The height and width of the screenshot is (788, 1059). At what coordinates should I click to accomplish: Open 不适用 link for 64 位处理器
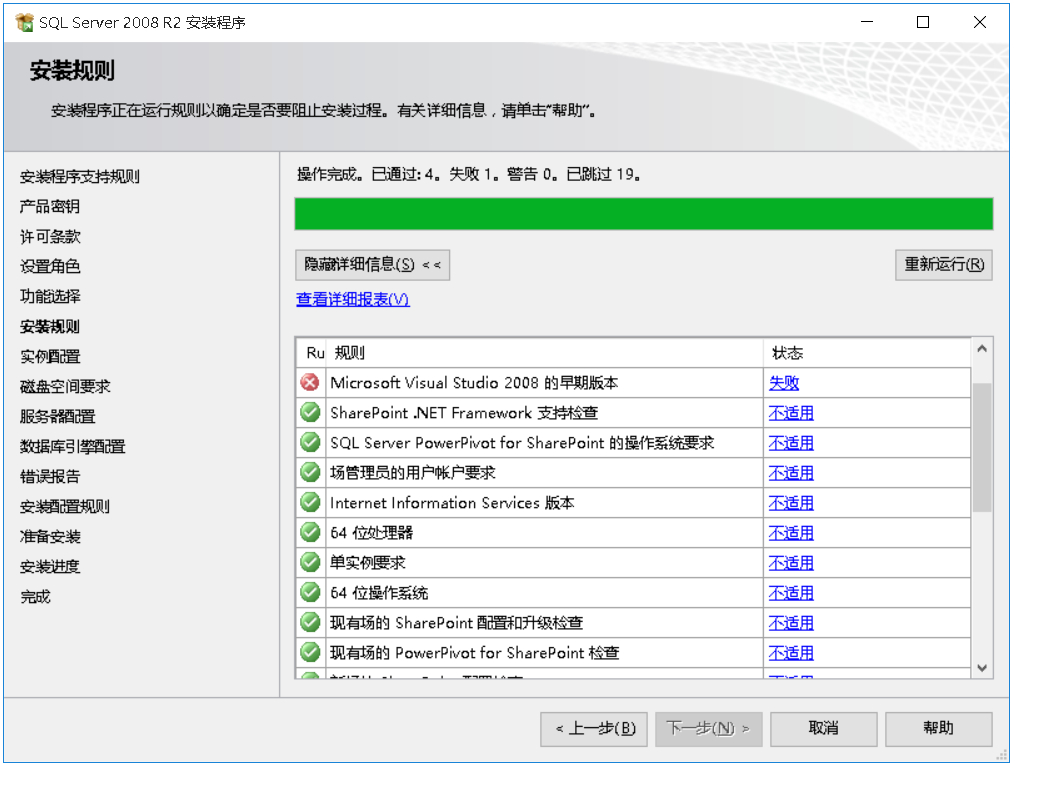coord(791,533)
